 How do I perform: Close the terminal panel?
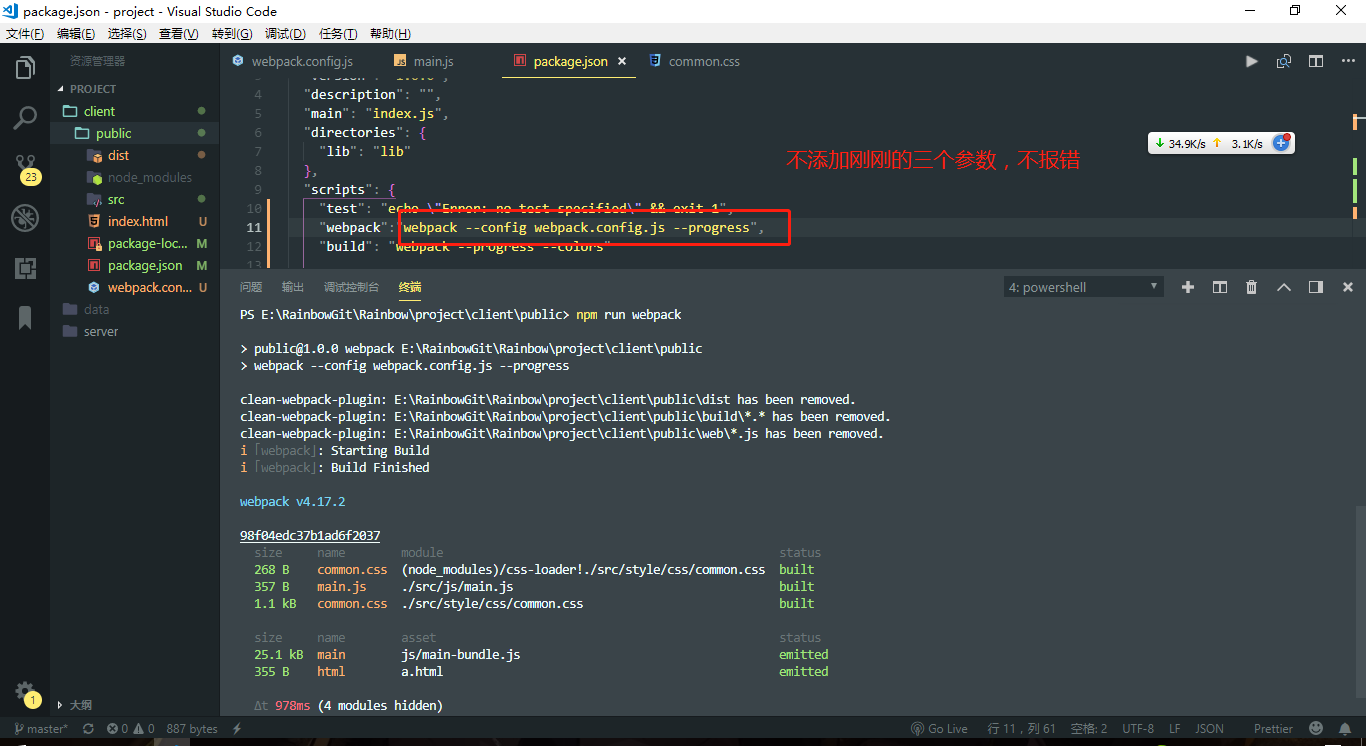[1347, 287]
